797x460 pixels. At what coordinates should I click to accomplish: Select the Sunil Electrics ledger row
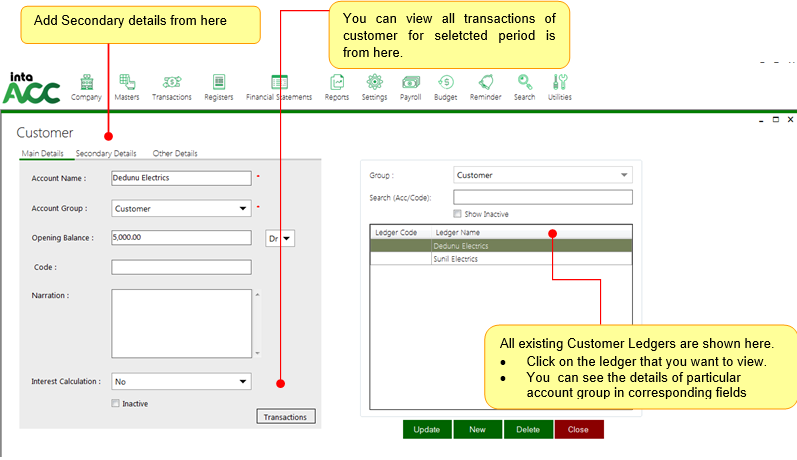pos(455,259)
